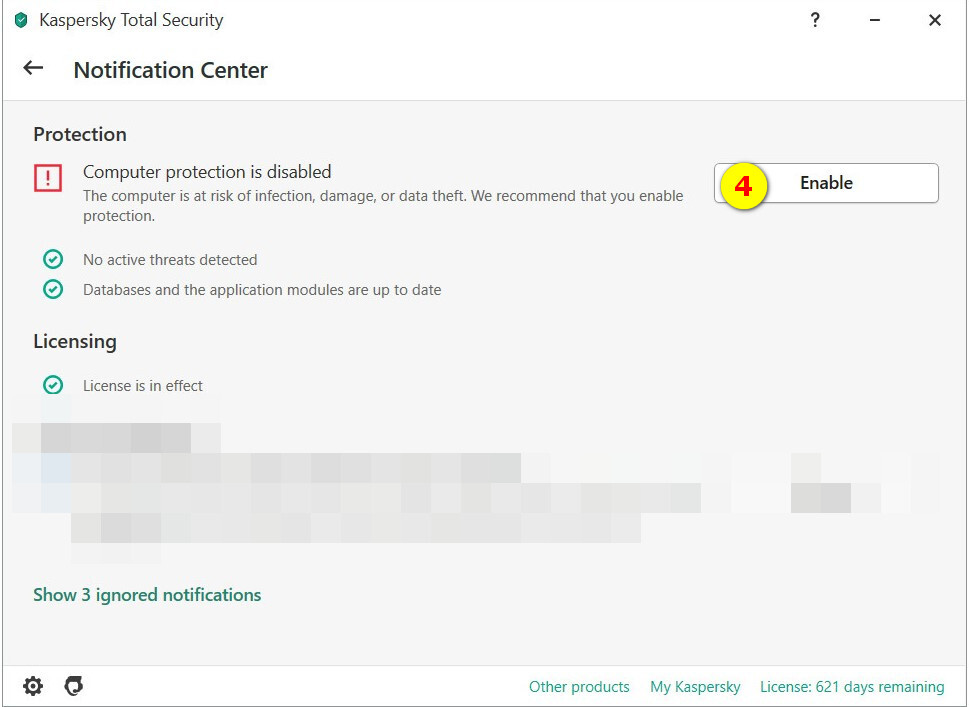Minimize the Kaspersky Total Security window

(x=875, y=20)
